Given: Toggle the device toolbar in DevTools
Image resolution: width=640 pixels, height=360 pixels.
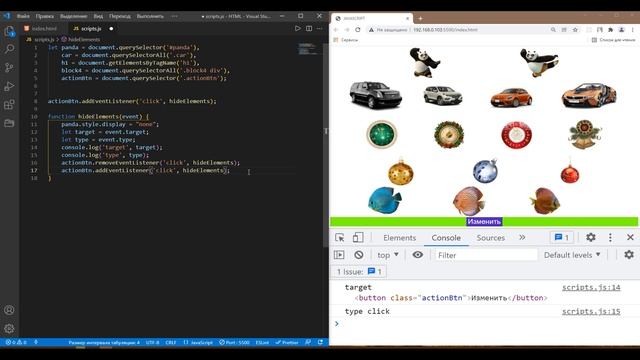Looking at the screenshot, I should click(358, 238).
